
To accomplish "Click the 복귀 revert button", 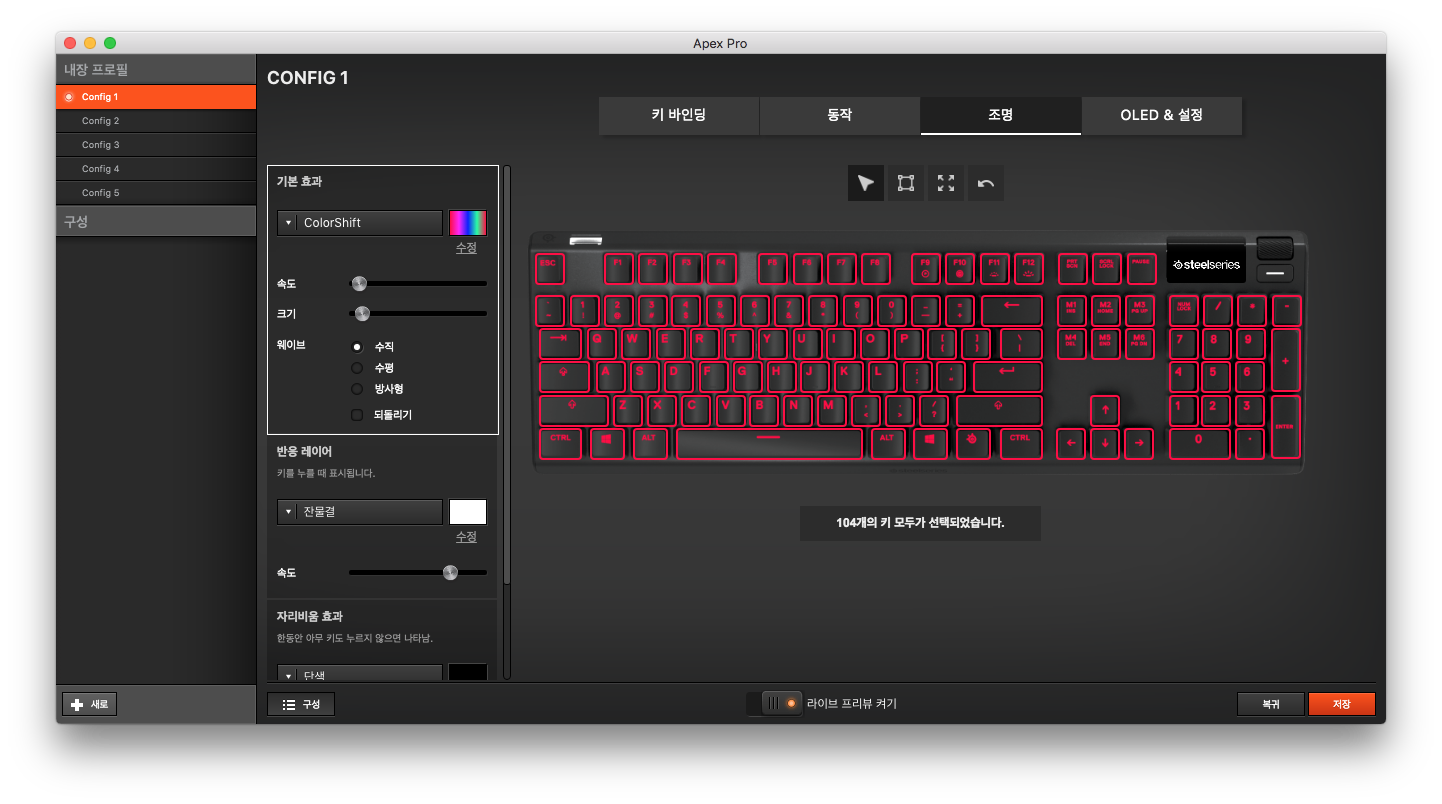I will [x=1270, y=704].
